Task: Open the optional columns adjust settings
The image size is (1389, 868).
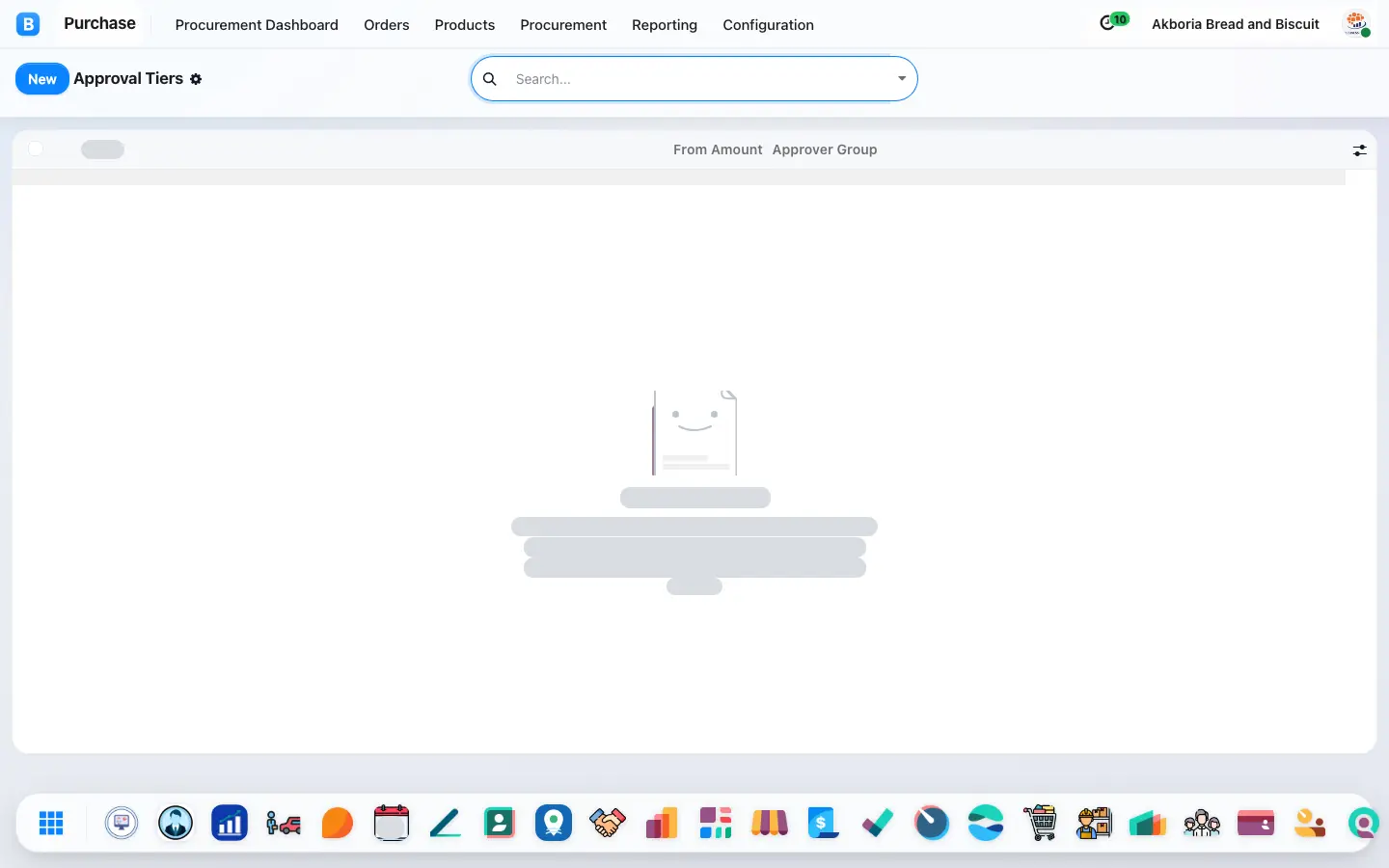Action: 1359,150
